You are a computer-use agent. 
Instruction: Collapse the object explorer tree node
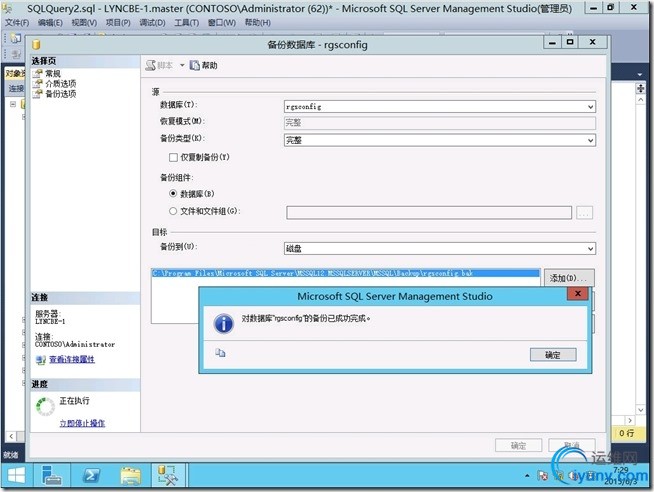13,104
